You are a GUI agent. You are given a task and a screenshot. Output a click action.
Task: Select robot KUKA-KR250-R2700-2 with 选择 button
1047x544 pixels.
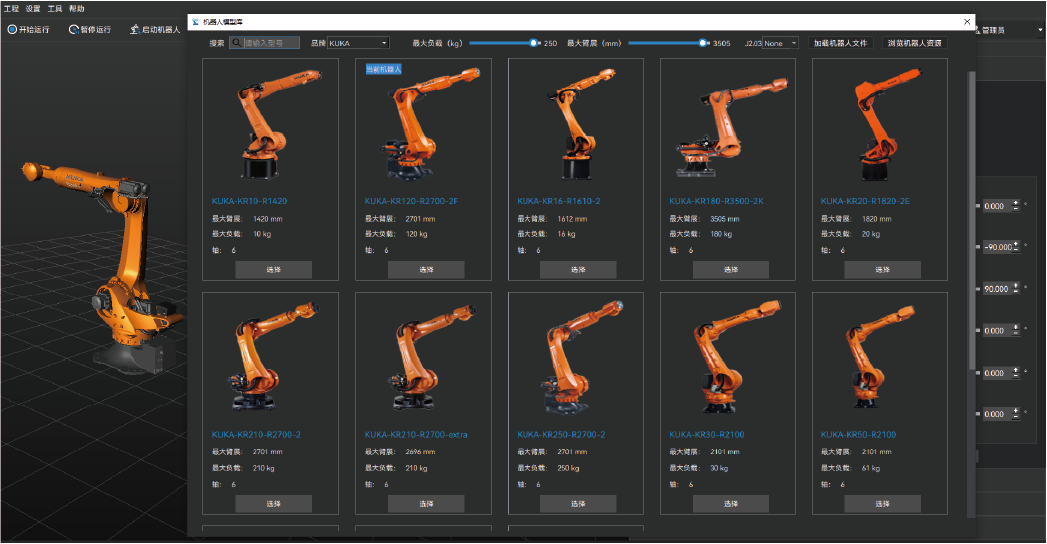[578, 504]
